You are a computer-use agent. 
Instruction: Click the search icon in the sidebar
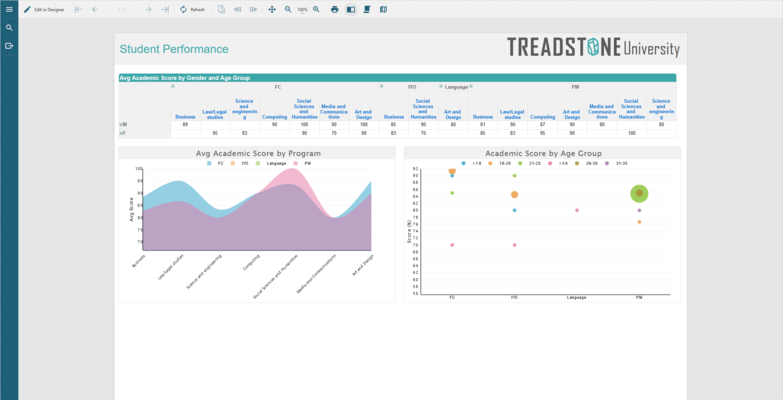point(9,28)
